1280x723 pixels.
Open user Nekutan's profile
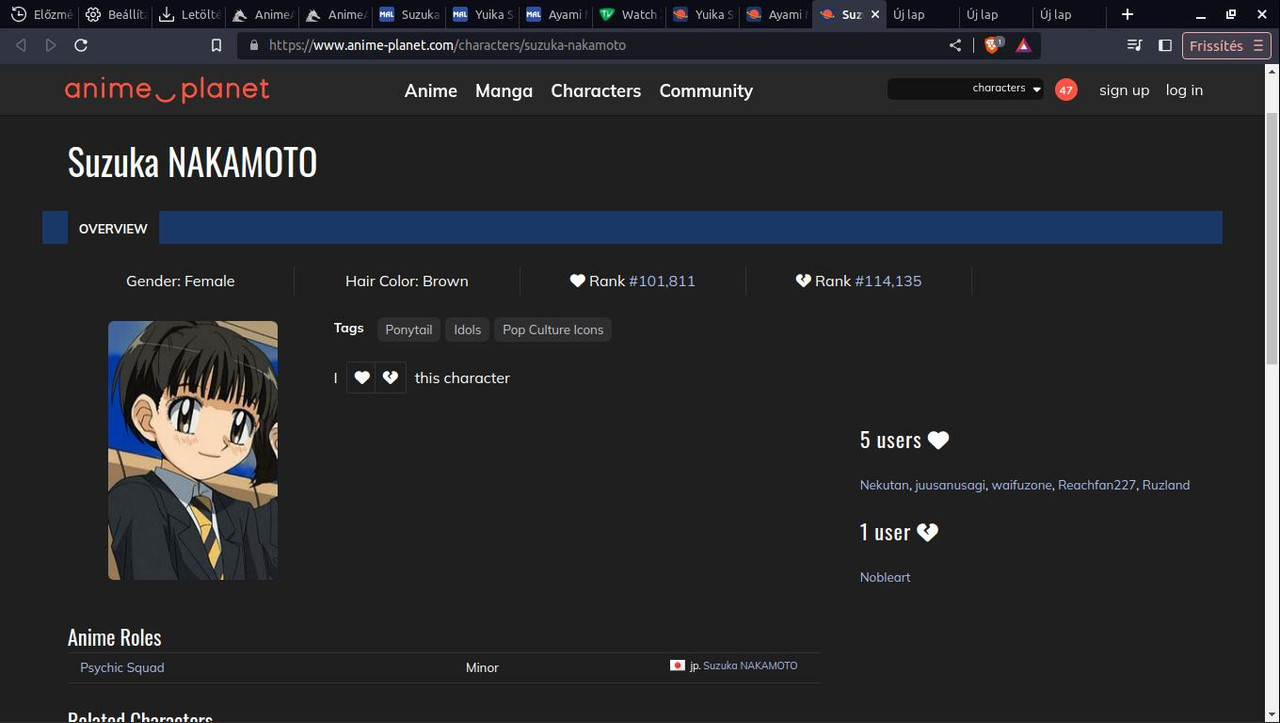(x=884, y=485)
